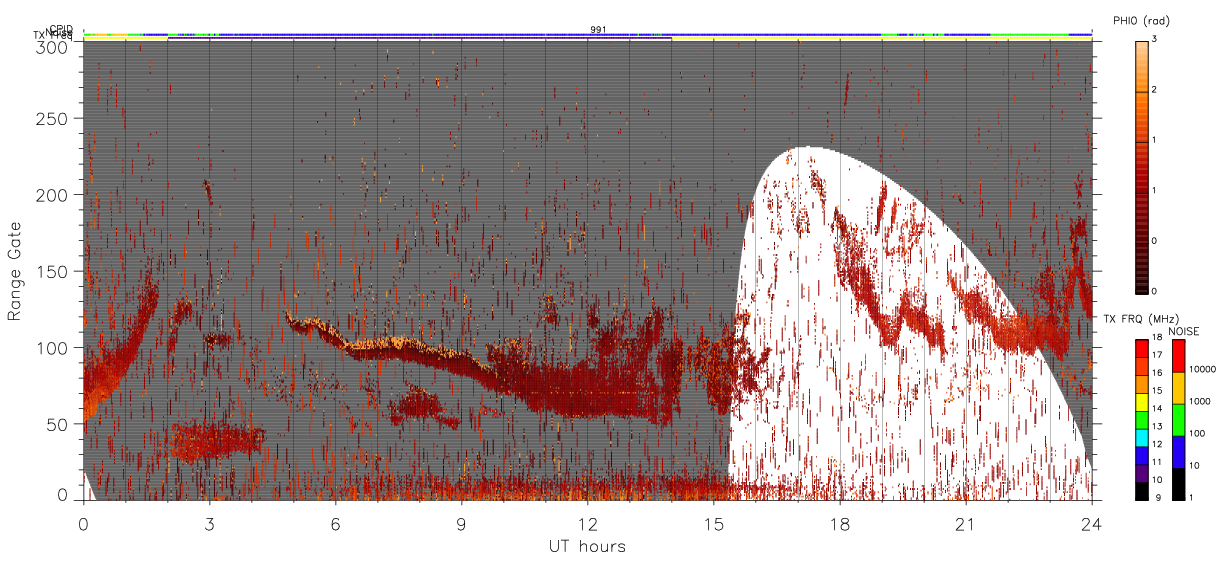Click the 3 tick label on PHI0 colorbar

[x=1156, y=41]
